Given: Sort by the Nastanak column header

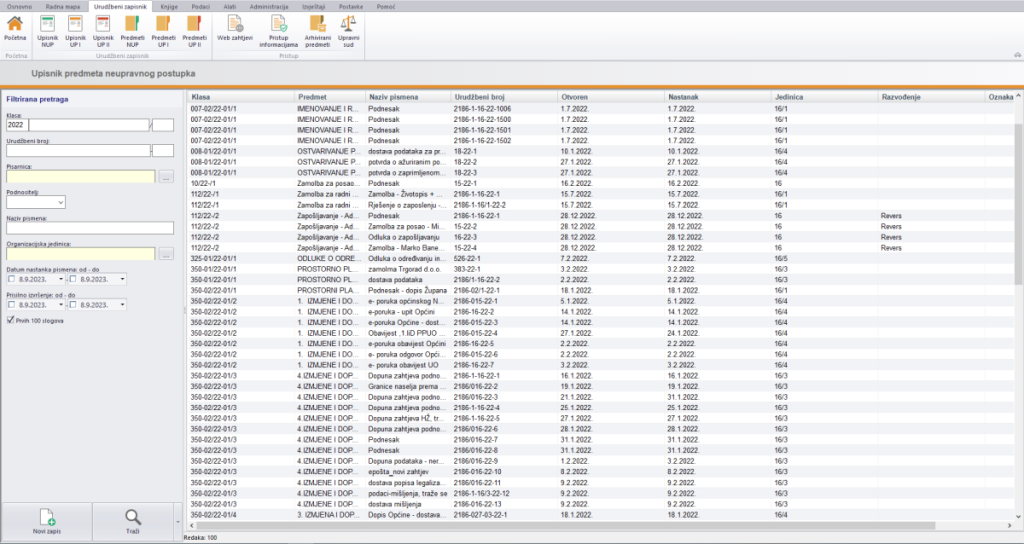Looking at the screenshot, I should pos(718,97).
